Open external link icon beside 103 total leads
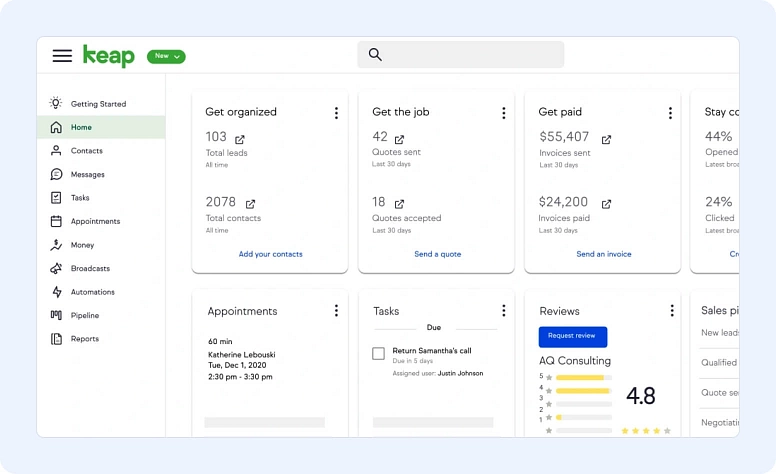Image resolution: width=776 pixels, height=474 pixels. pyautogui.click(x=239, y=139)
